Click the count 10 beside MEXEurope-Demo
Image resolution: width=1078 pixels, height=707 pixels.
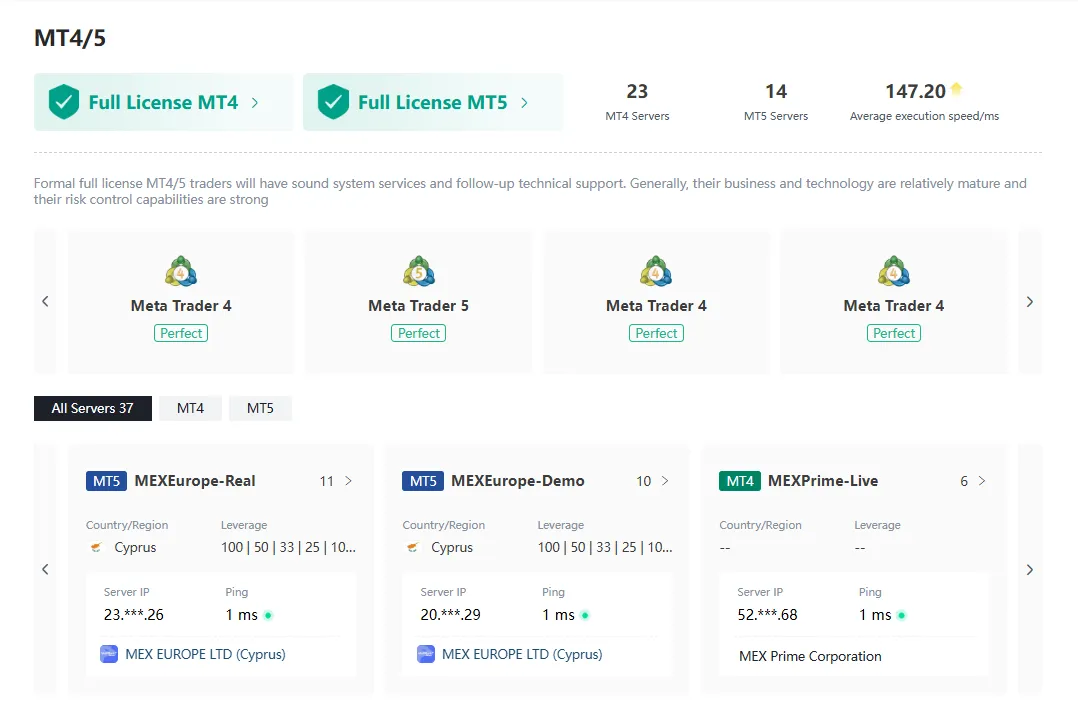point(644,481)
